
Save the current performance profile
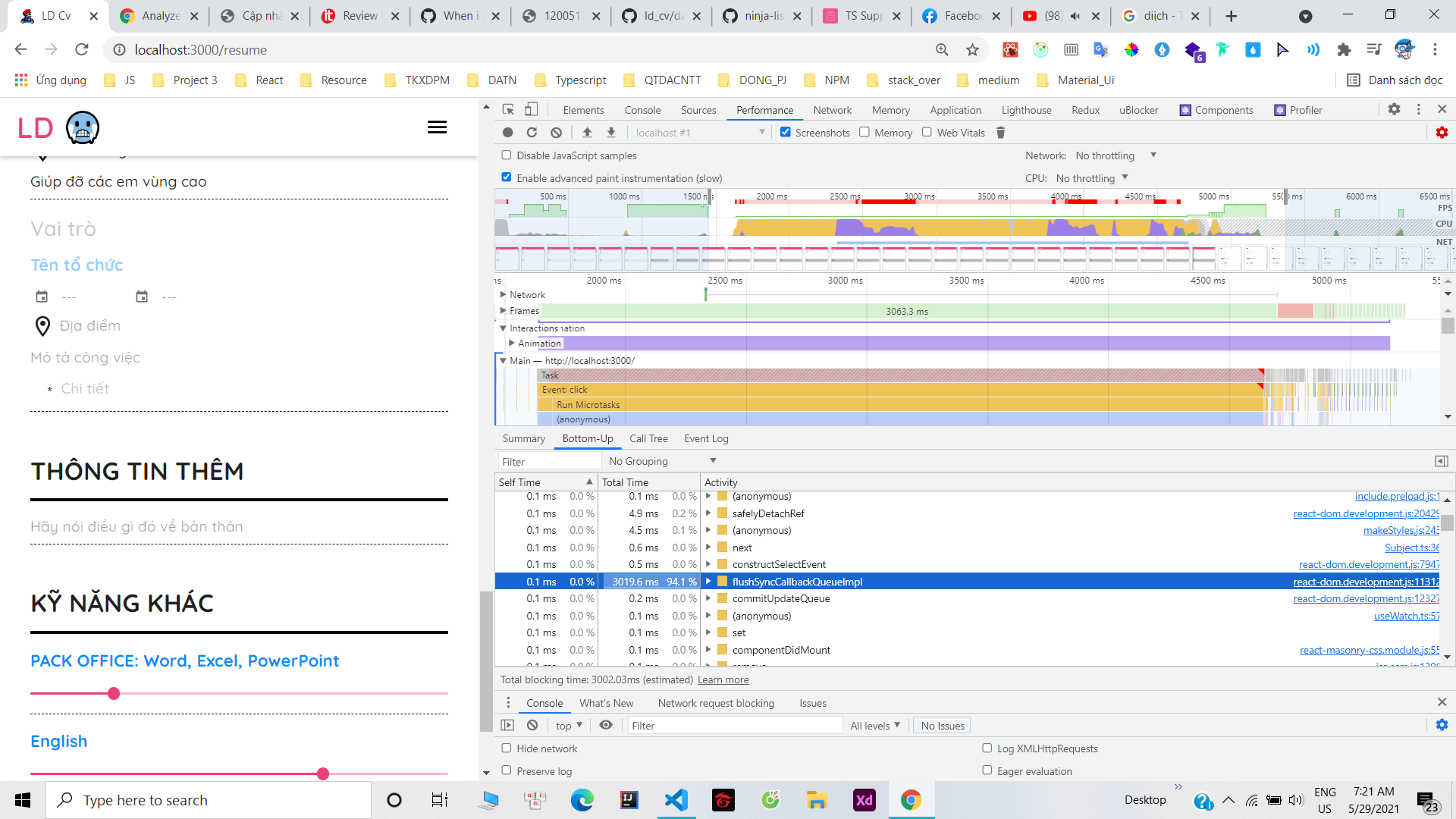click(x=610, y=132)
